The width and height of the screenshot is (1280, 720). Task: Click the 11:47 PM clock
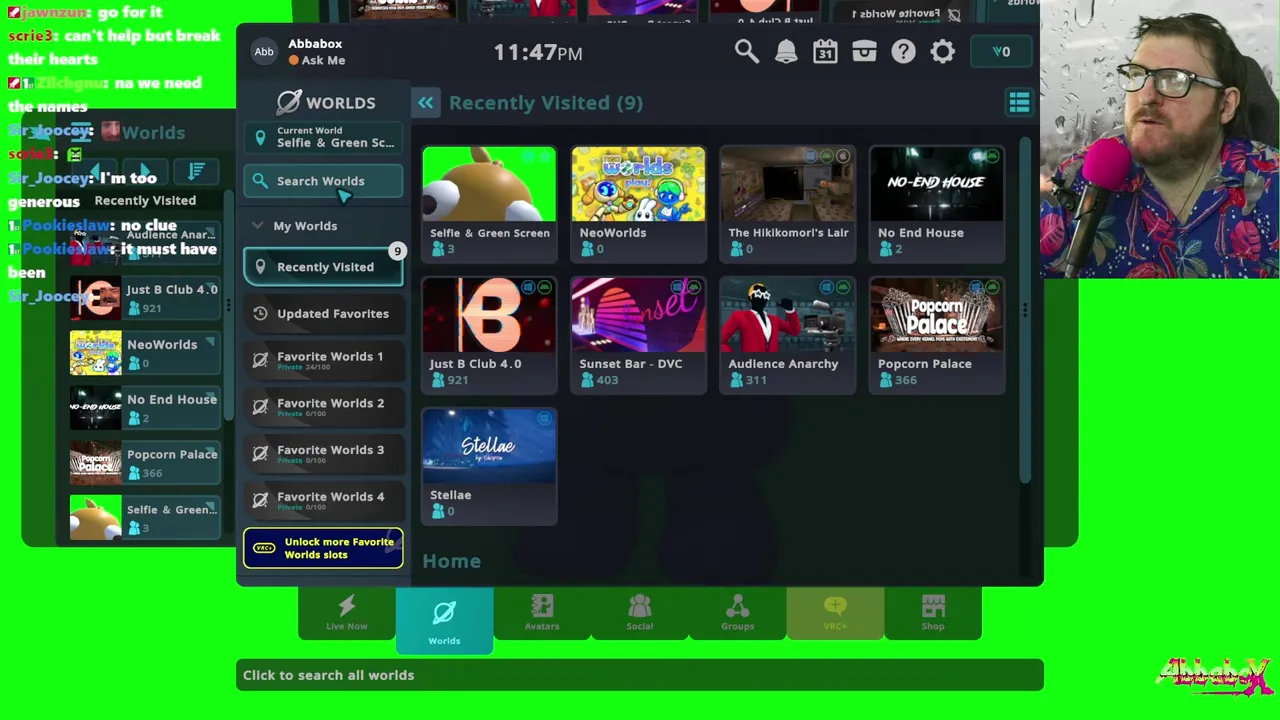pos(538,52)
